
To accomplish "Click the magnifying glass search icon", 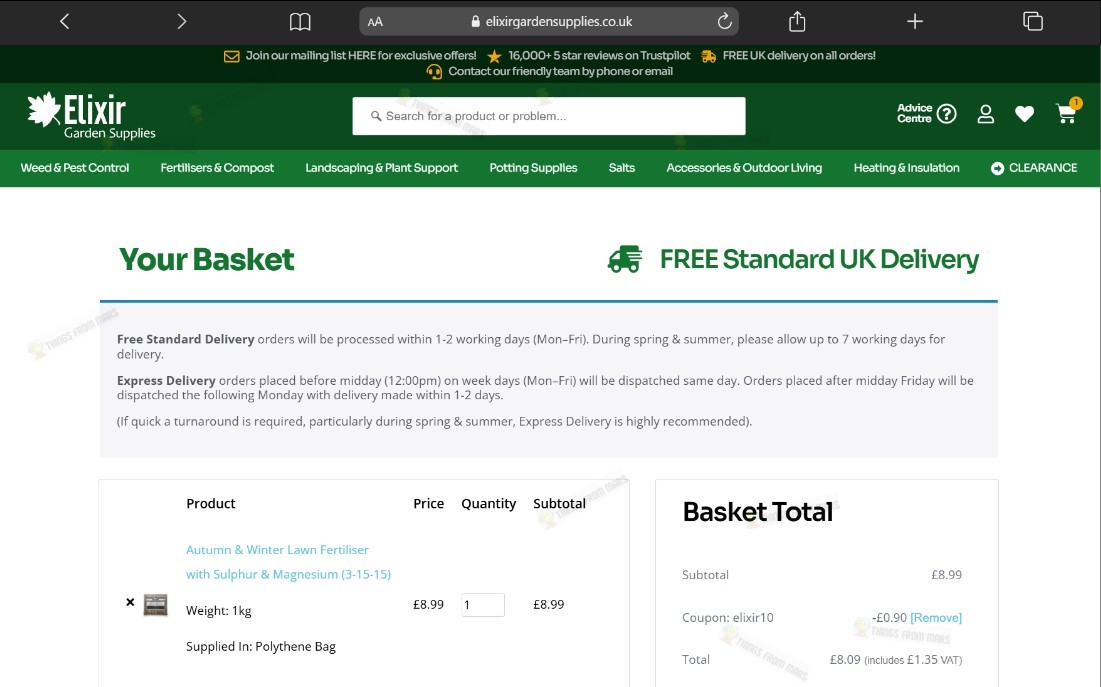I will point(376,116).
